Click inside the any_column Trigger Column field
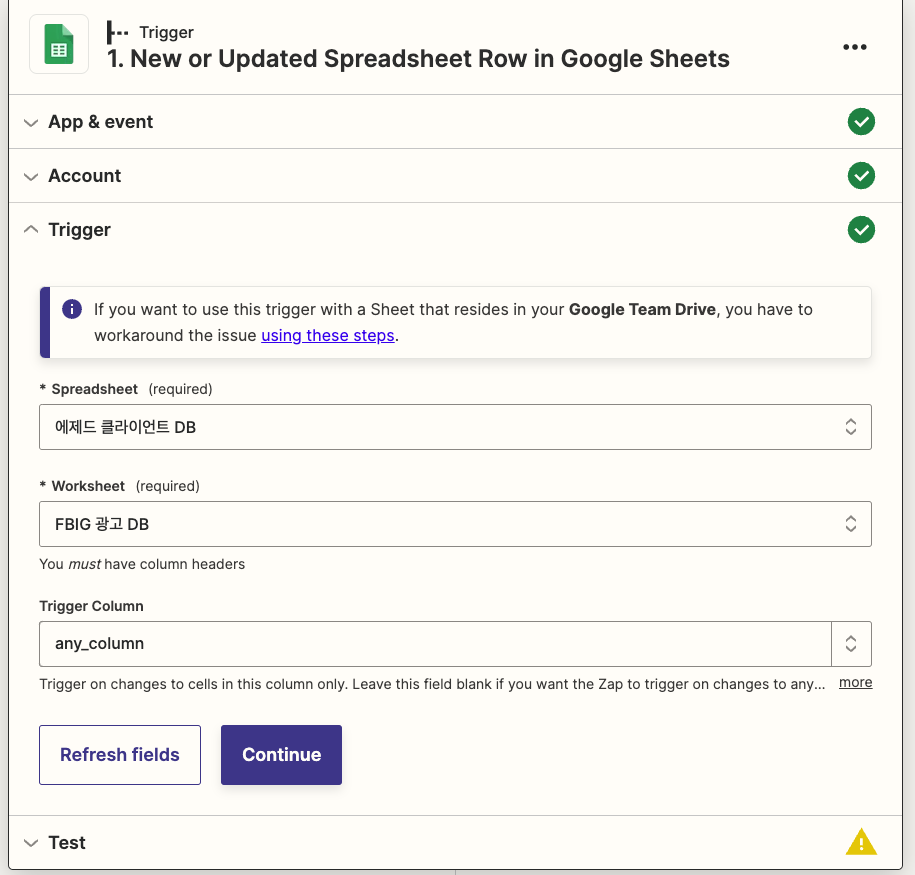 (x=435, y=643)
